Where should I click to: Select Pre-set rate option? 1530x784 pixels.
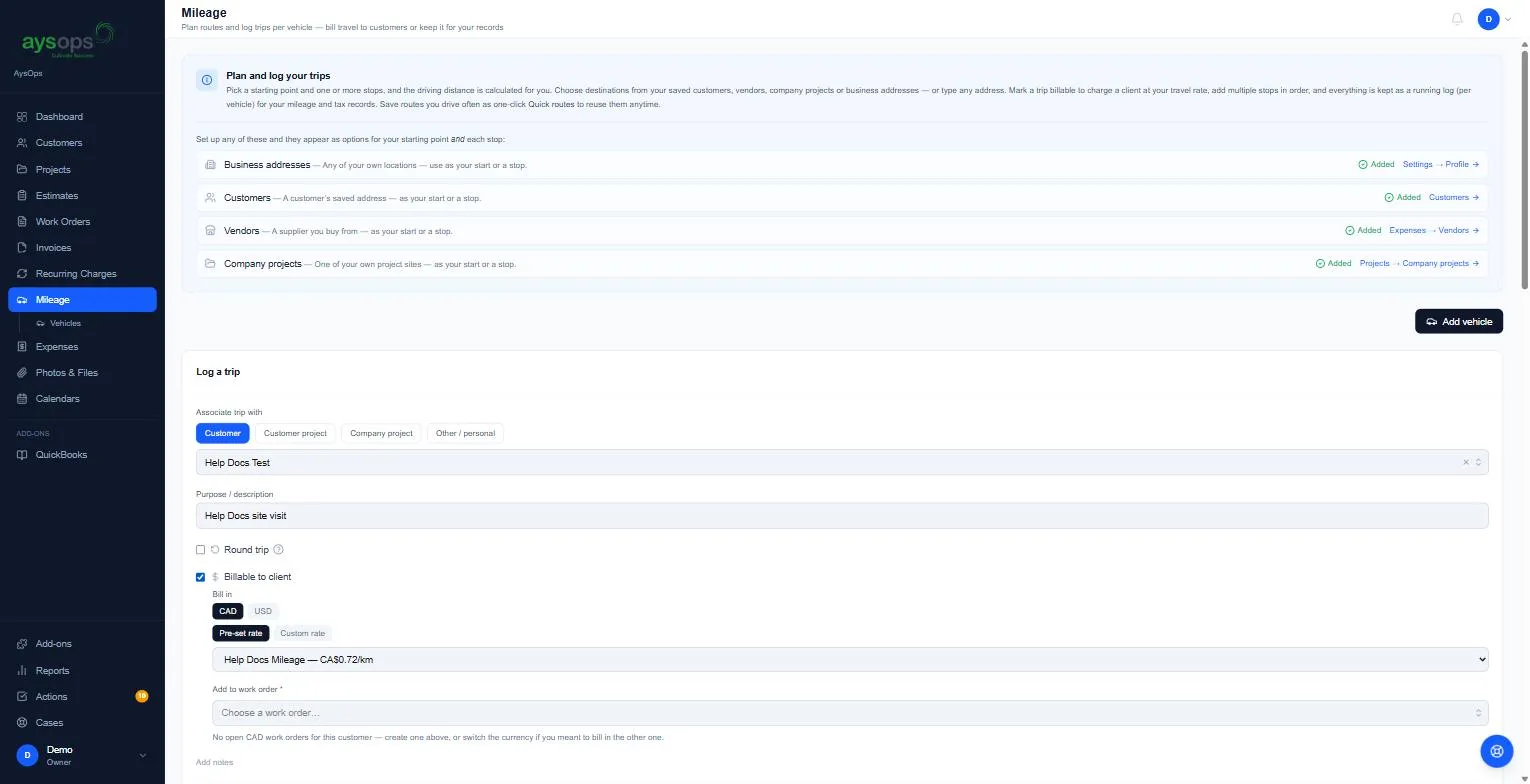[241, 633]
